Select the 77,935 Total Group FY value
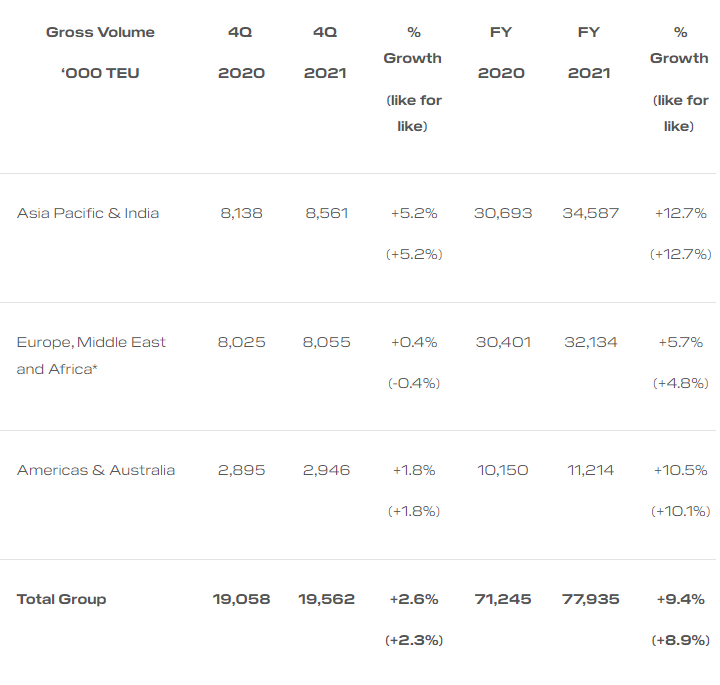The height and width of the screenshot is (685, 720). [x=591, y=599]
